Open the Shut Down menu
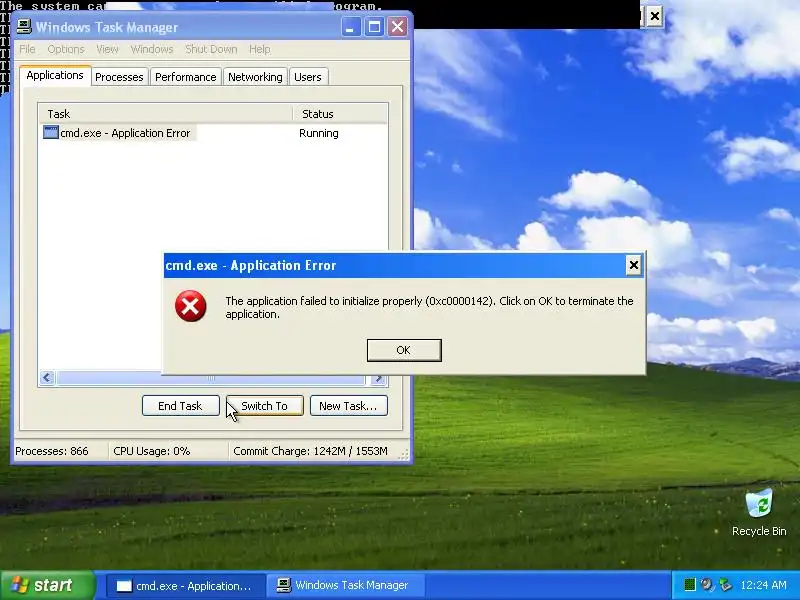The height and width of the screenshot is (600, 800). pyautogui.click(x=211, y=49)
